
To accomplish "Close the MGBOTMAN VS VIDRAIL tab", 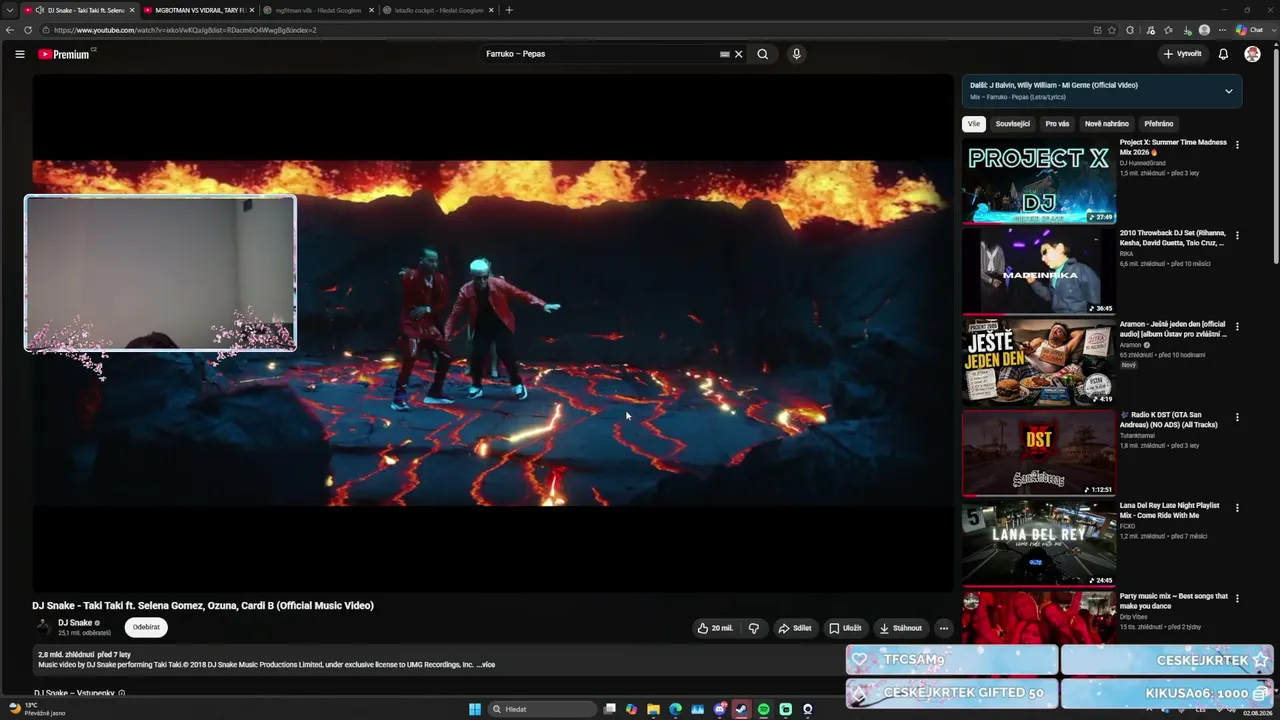I will click(251, 10).
